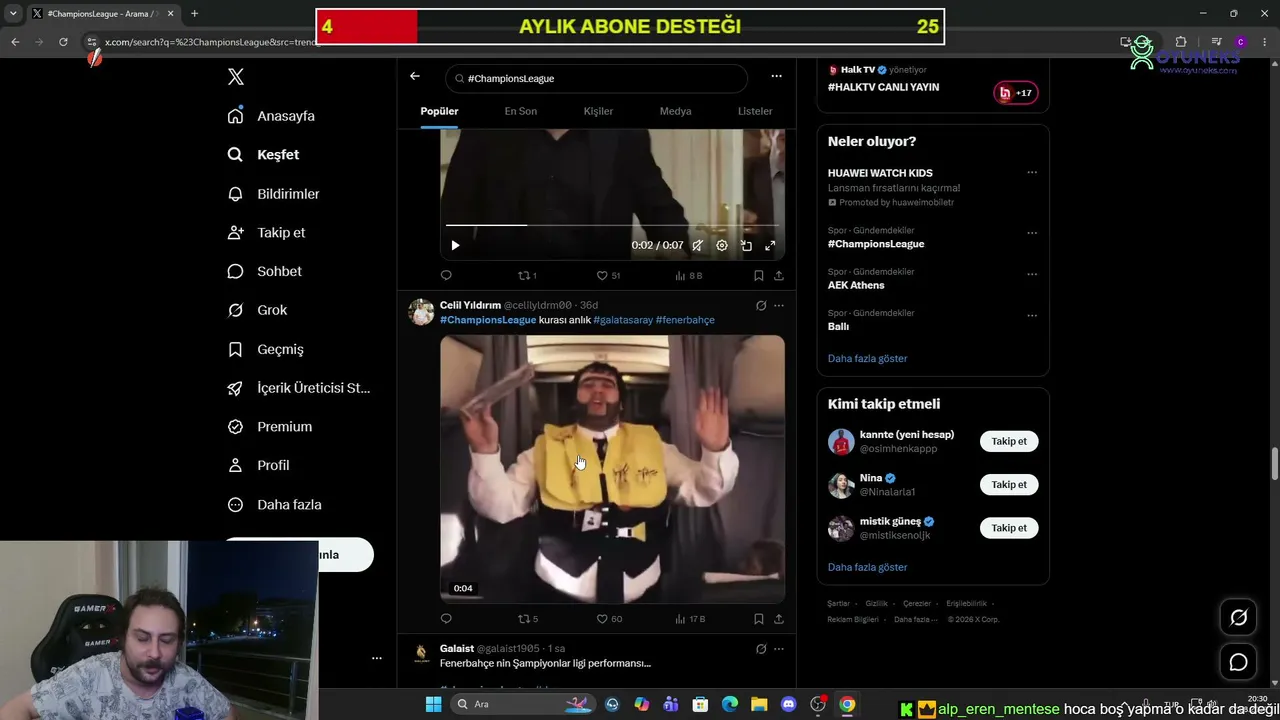Expand the Daha fazla sidebar menu

point(274,505)
